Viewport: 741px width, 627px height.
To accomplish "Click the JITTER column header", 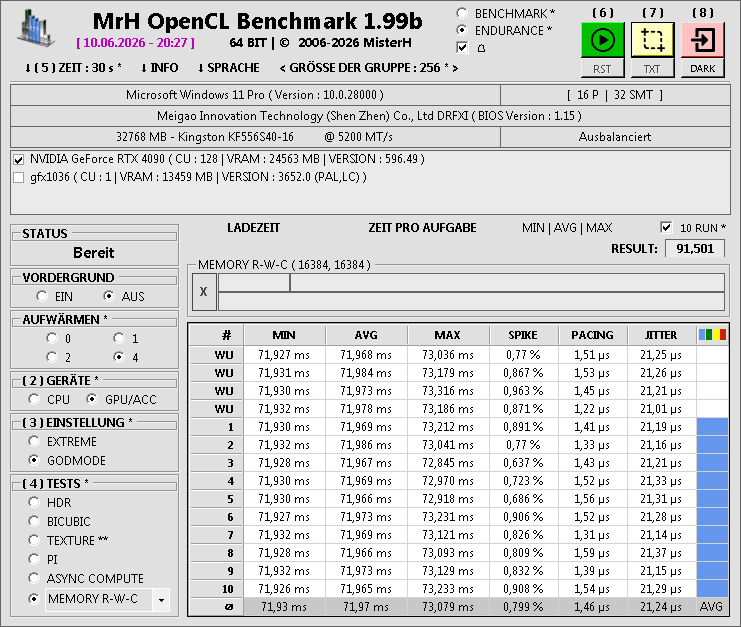I will [x=661, y=335].
